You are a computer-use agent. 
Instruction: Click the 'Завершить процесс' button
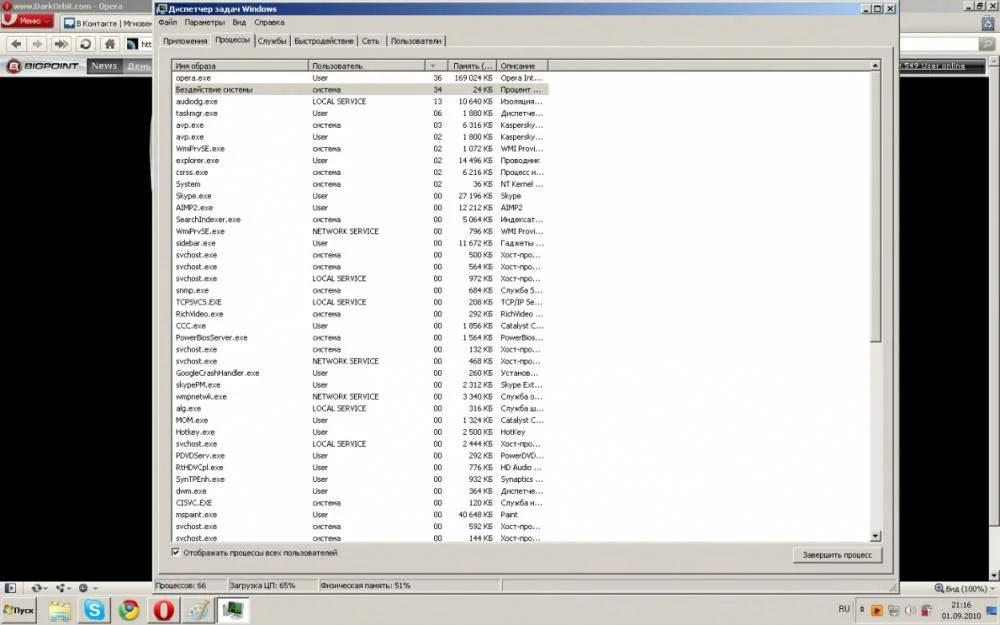836,555
